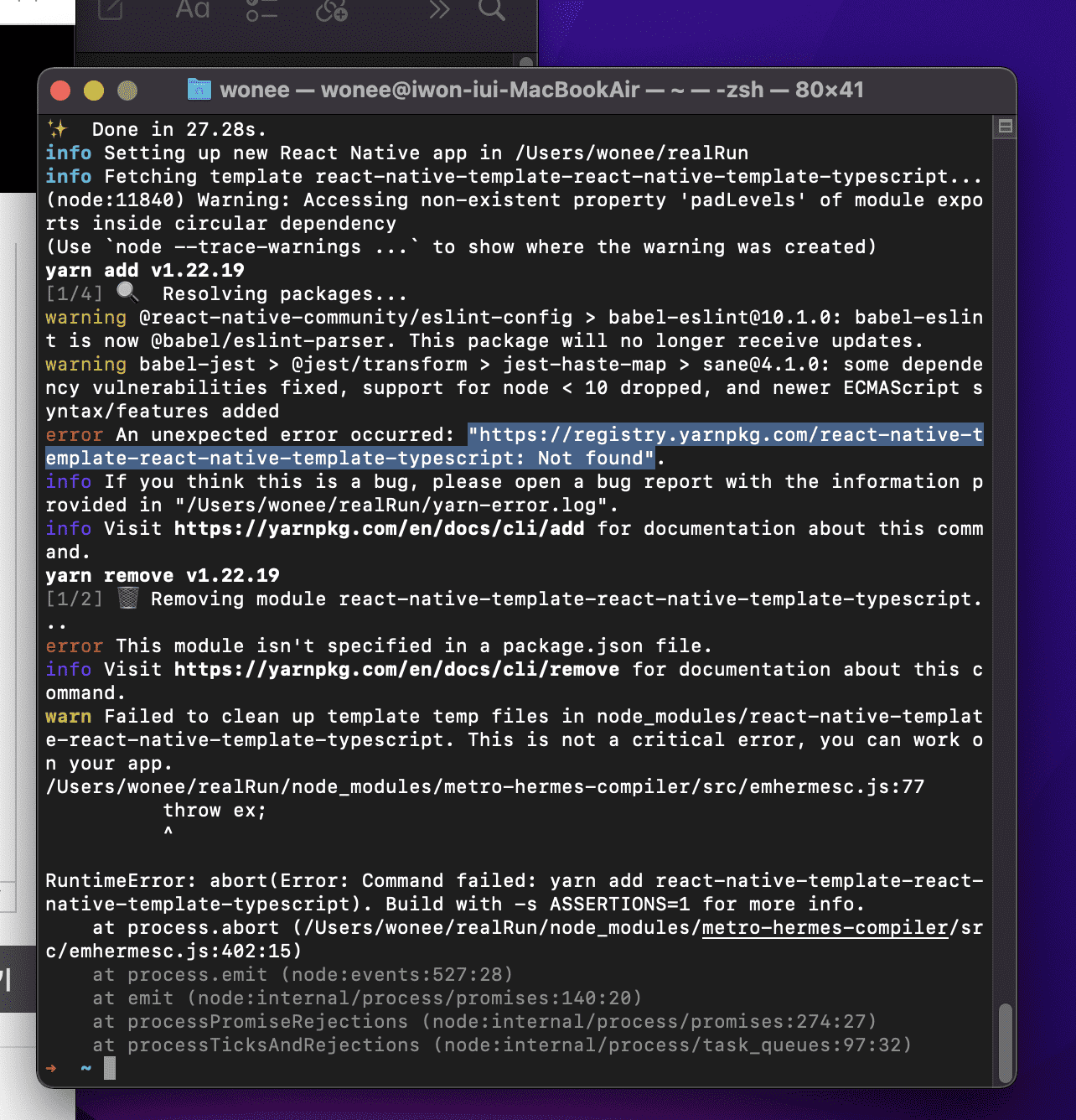
Task: Click the "[1/2]" step indicator
Action: pos(75,599)
